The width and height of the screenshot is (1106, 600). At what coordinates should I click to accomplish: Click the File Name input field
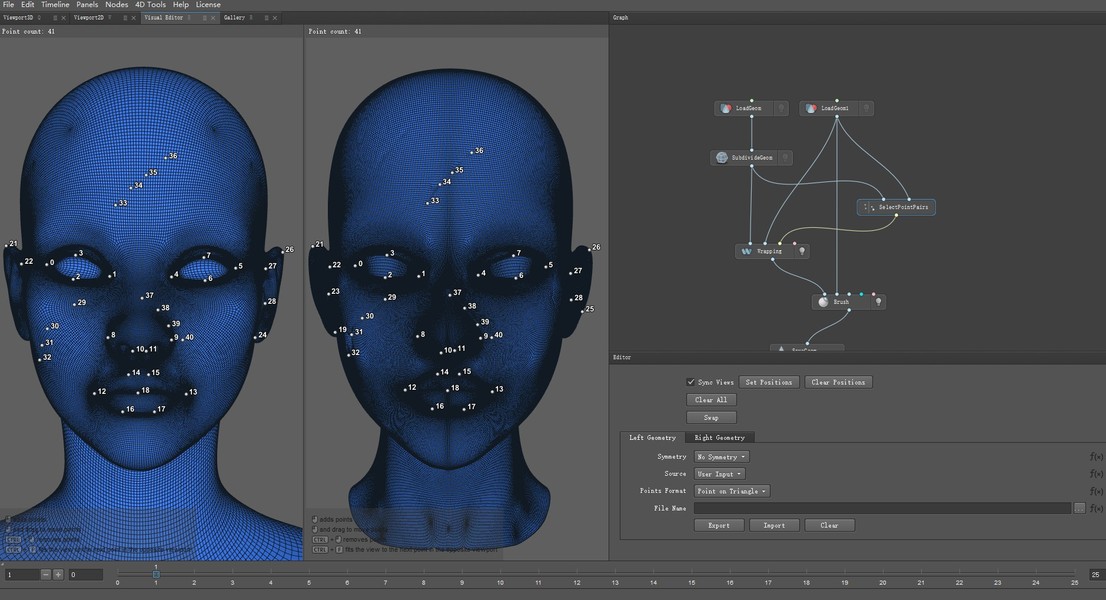(882, 508)
